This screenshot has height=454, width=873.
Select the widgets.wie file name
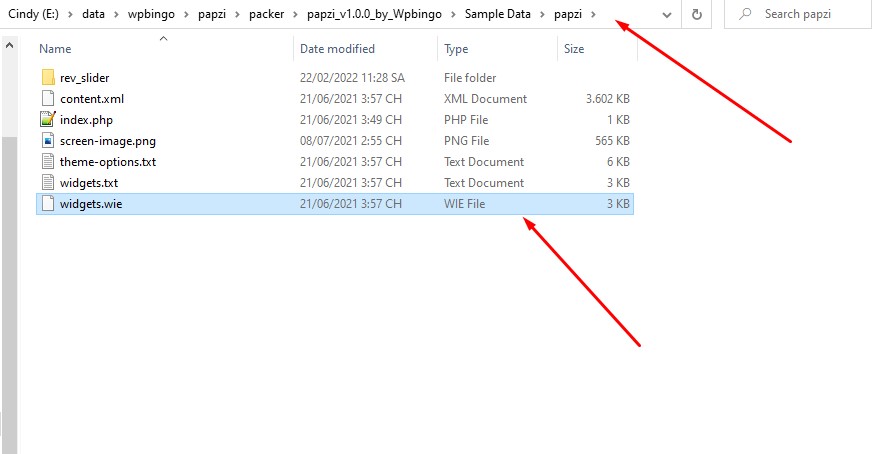[x=91, y=204]
